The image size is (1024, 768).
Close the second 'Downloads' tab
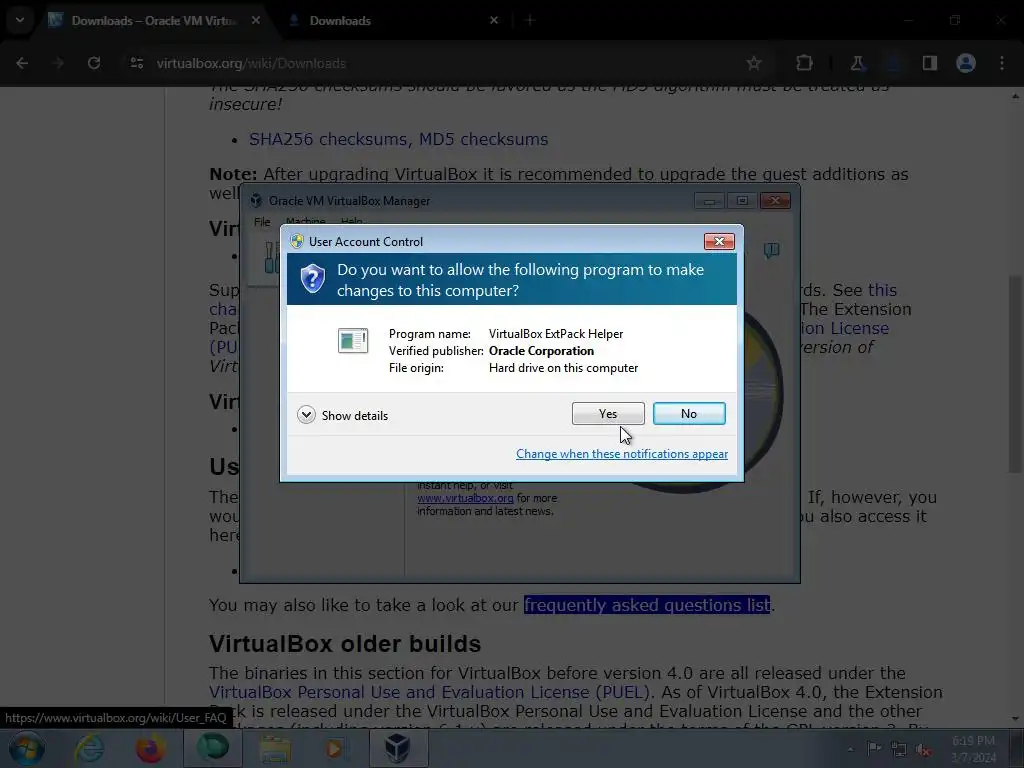coord(494,21)
